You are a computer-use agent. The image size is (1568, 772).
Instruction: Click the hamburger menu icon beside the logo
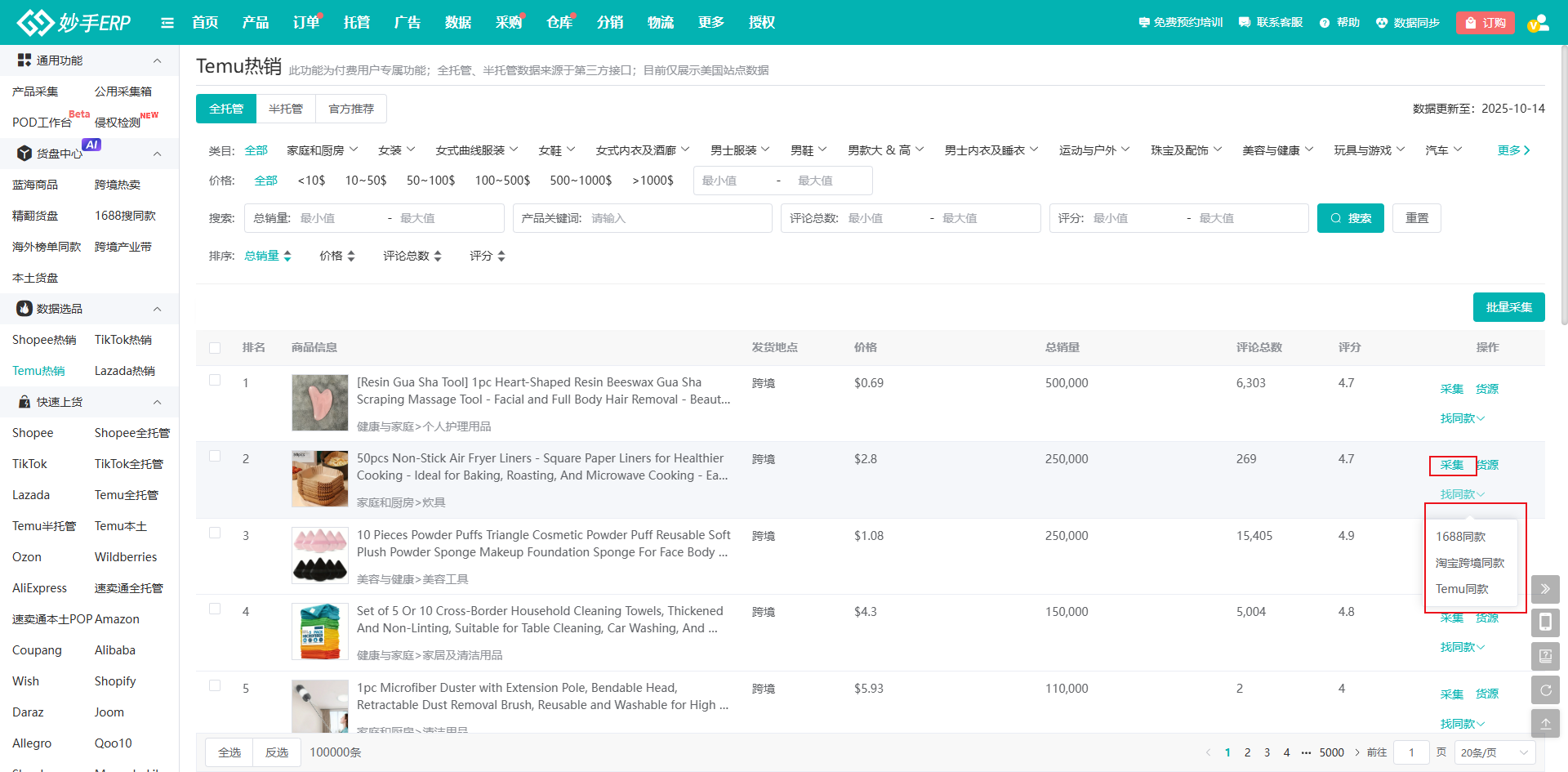(x=167, y=23)
